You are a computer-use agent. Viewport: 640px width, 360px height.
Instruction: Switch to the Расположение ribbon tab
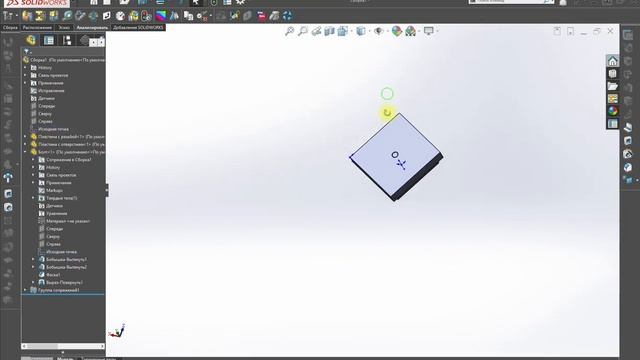tap(37, 28)
